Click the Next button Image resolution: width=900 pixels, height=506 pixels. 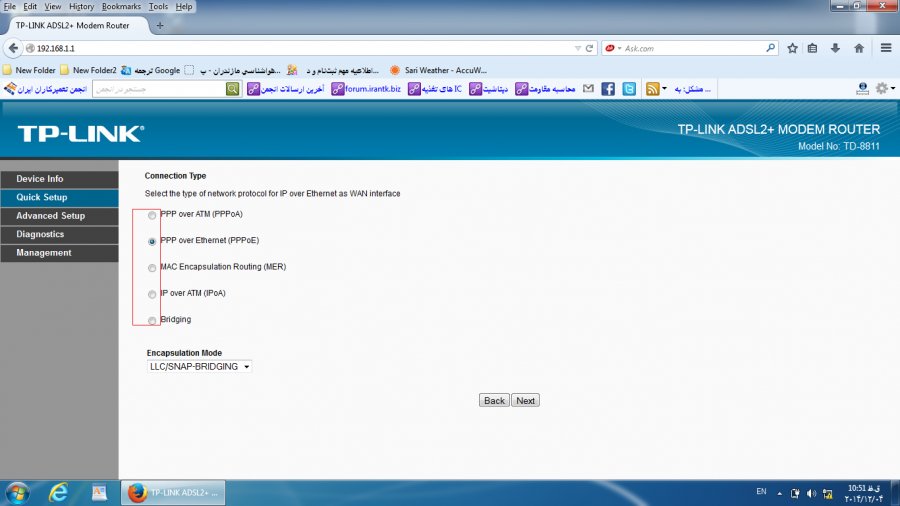click(525, 400)
